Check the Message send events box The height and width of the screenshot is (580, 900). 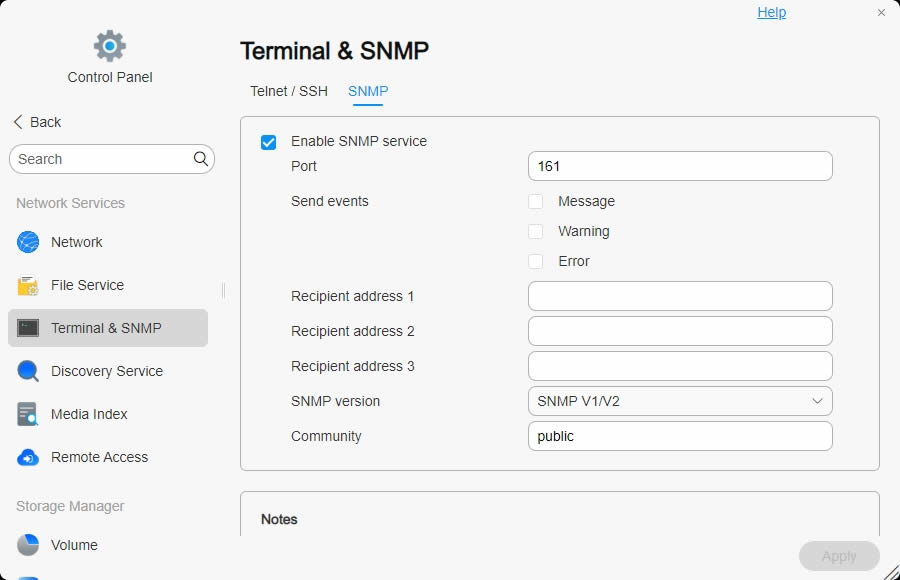(x=536, y=202)
